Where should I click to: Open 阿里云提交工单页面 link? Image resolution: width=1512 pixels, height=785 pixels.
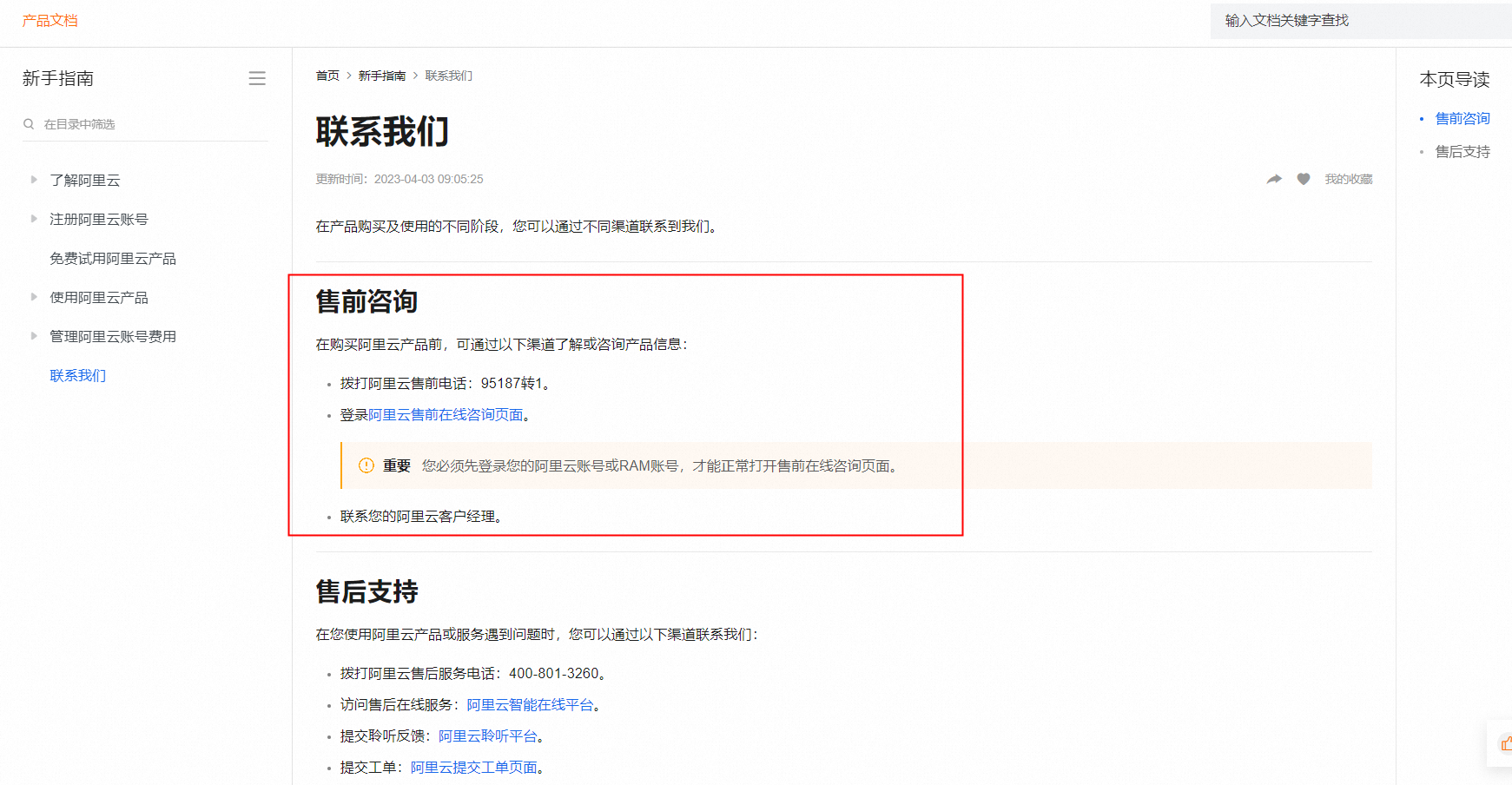point(474,768)
